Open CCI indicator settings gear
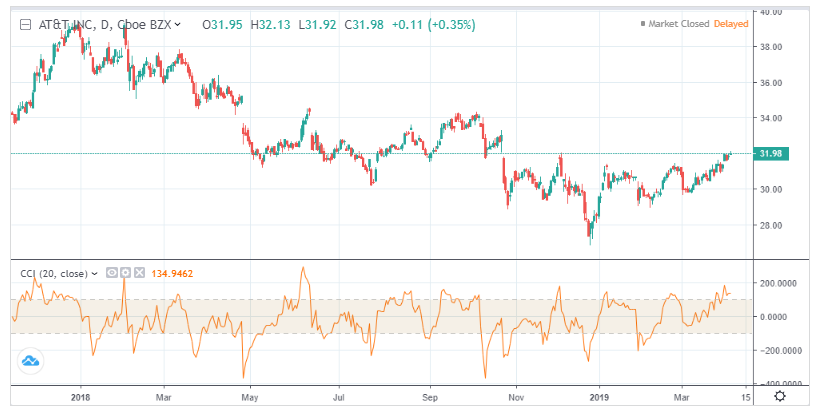 [124, 273]
